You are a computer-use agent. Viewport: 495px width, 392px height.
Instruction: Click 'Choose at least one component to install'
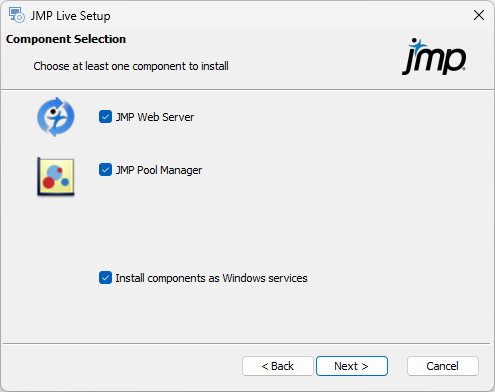pos(131,66)
